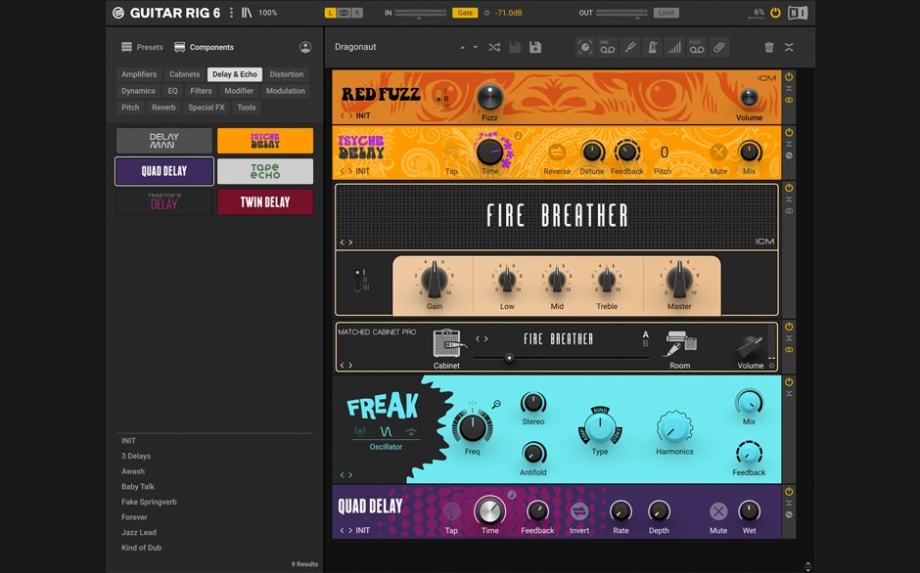The image size is (920, 573).
Task: Open the global FX macro rack tool
Action: [585, 47]
